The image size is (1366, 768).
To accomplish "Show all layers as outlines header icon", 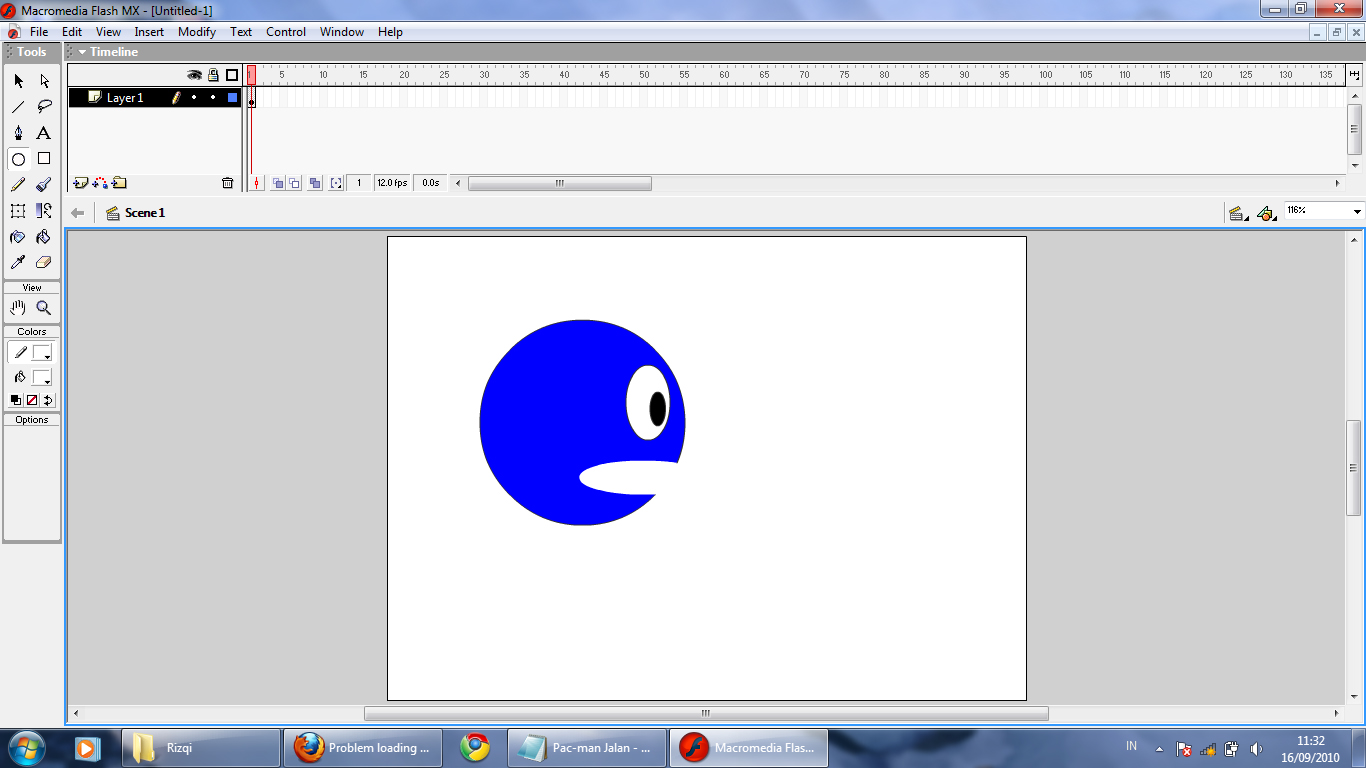I will (x=232, y=75).
